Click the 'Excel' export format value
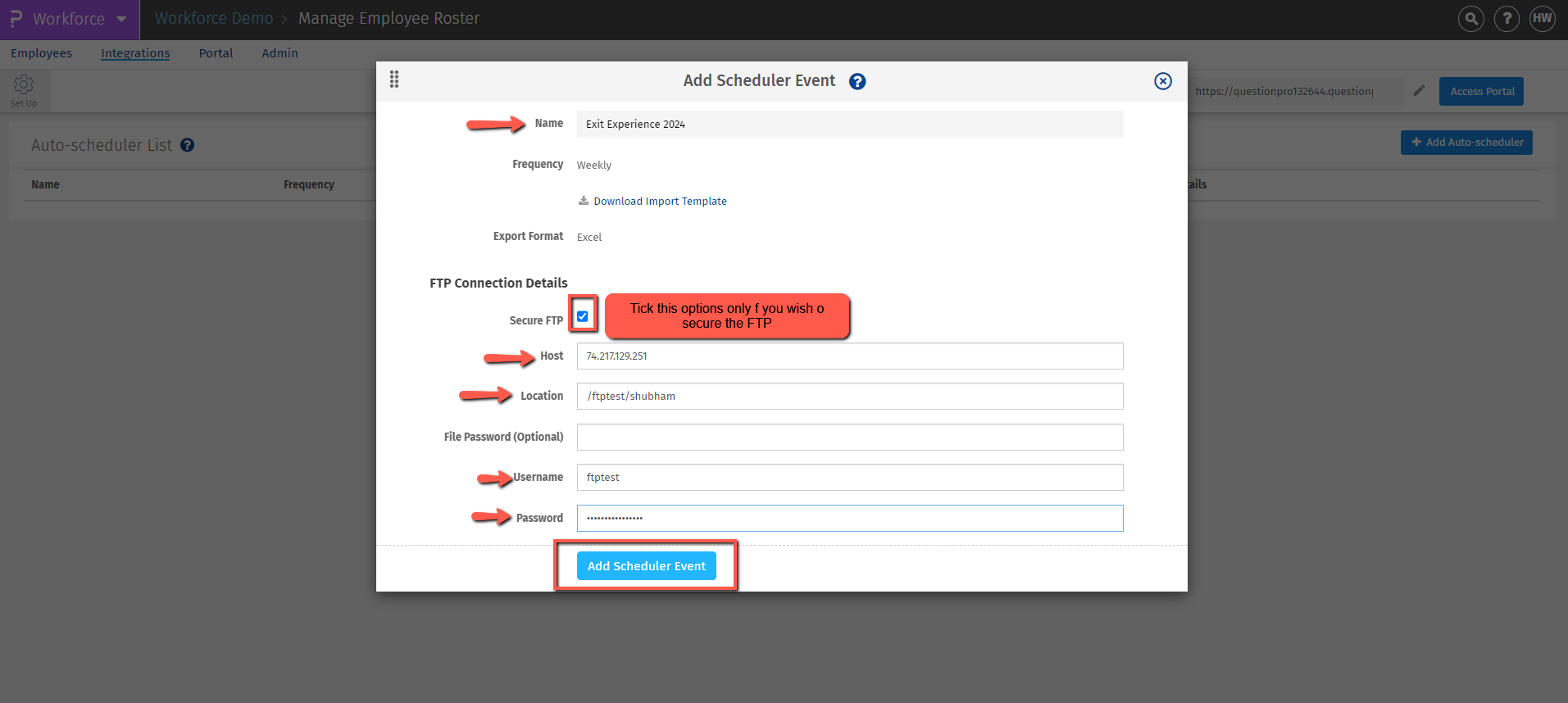The width and height of the screenshot is (1568, 703). pyautogui.click(x=589, y=238)
